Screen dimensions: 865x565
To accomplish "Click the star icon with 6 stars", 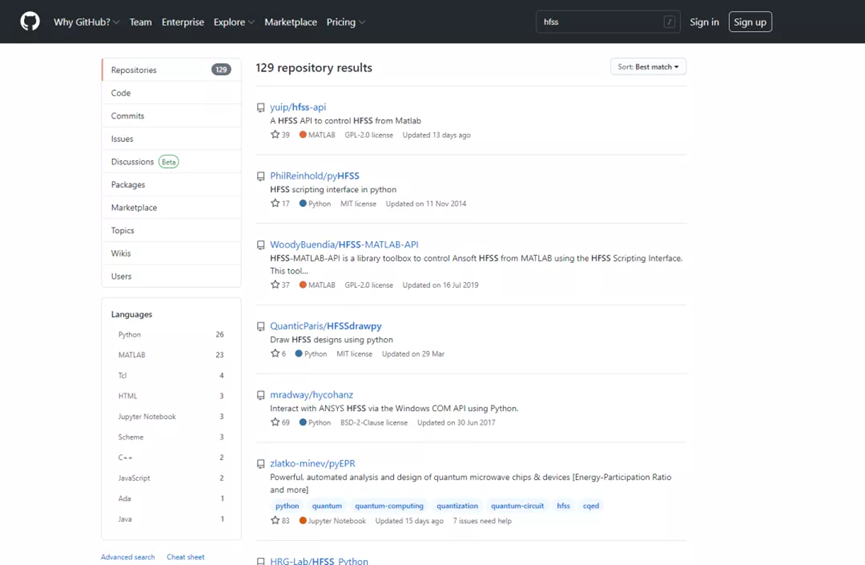I will click(x=275, y=353).
